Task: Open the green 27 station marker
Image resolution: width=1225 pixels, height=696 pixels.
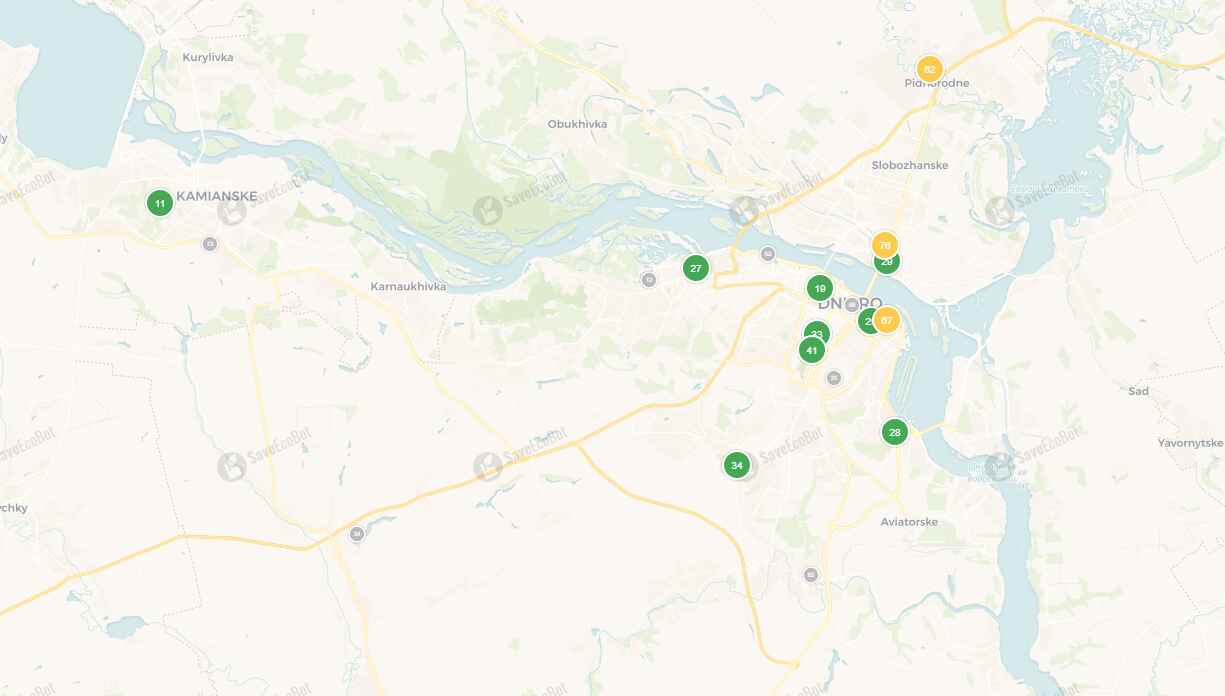Action: 696,268
